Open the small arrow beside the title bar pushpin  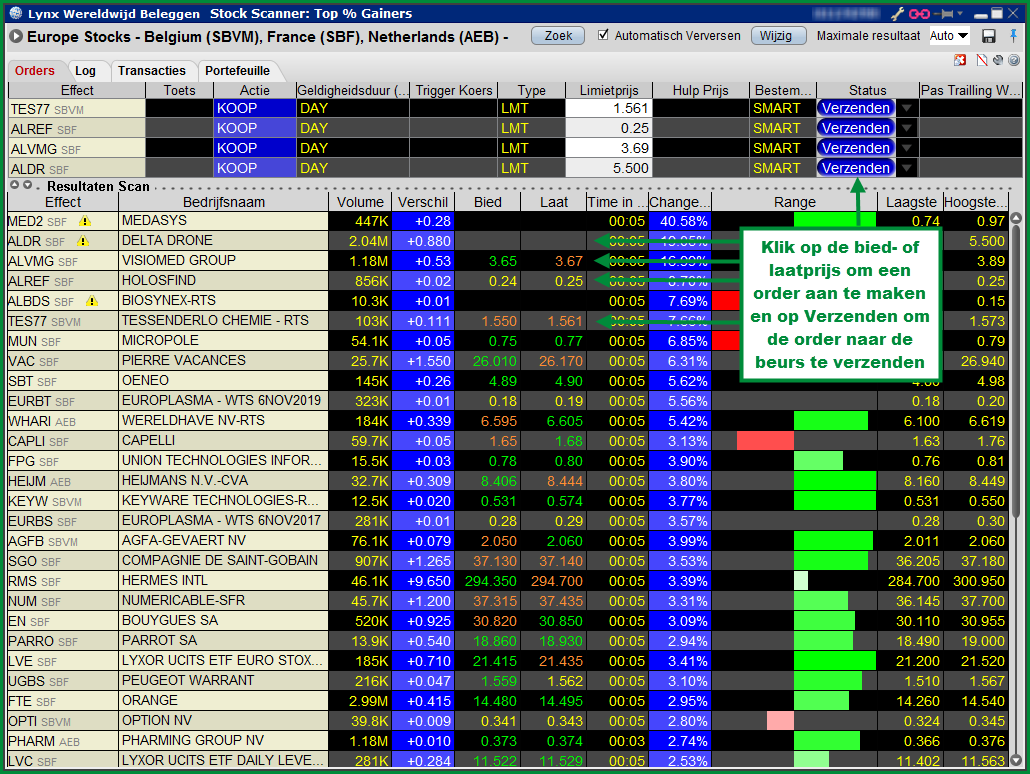tap(960, 13)
